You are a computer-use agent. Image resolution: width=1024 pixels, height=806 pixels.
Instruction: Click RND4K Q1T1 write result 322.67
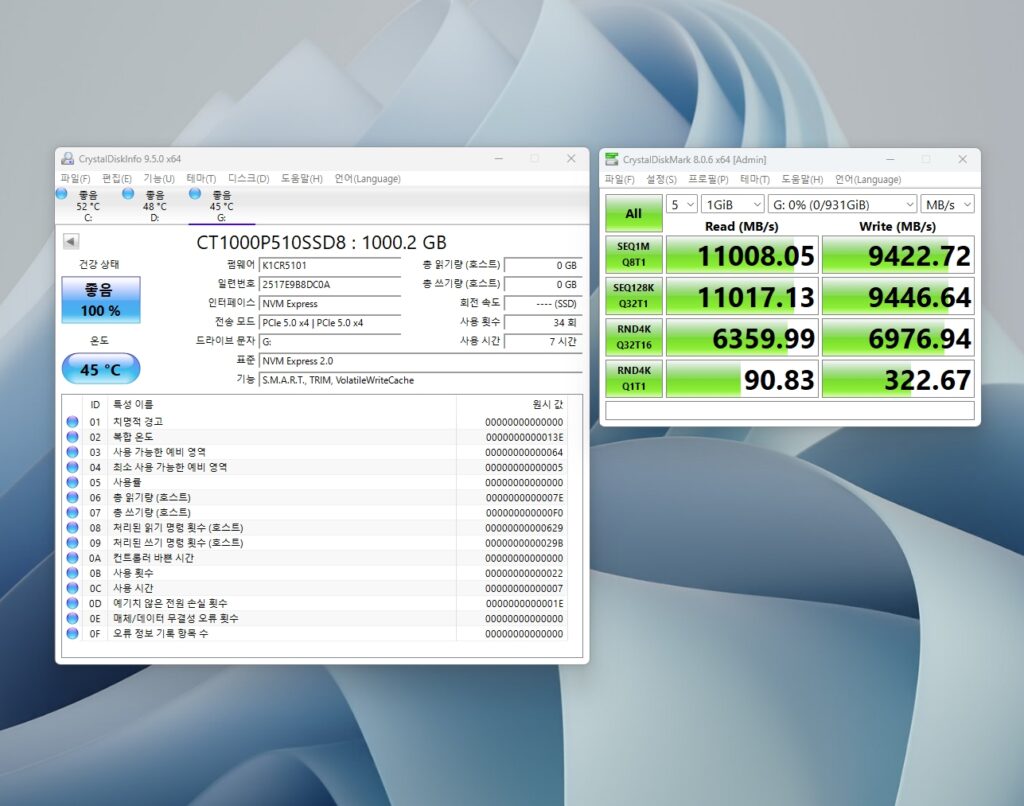coord(898,379)
